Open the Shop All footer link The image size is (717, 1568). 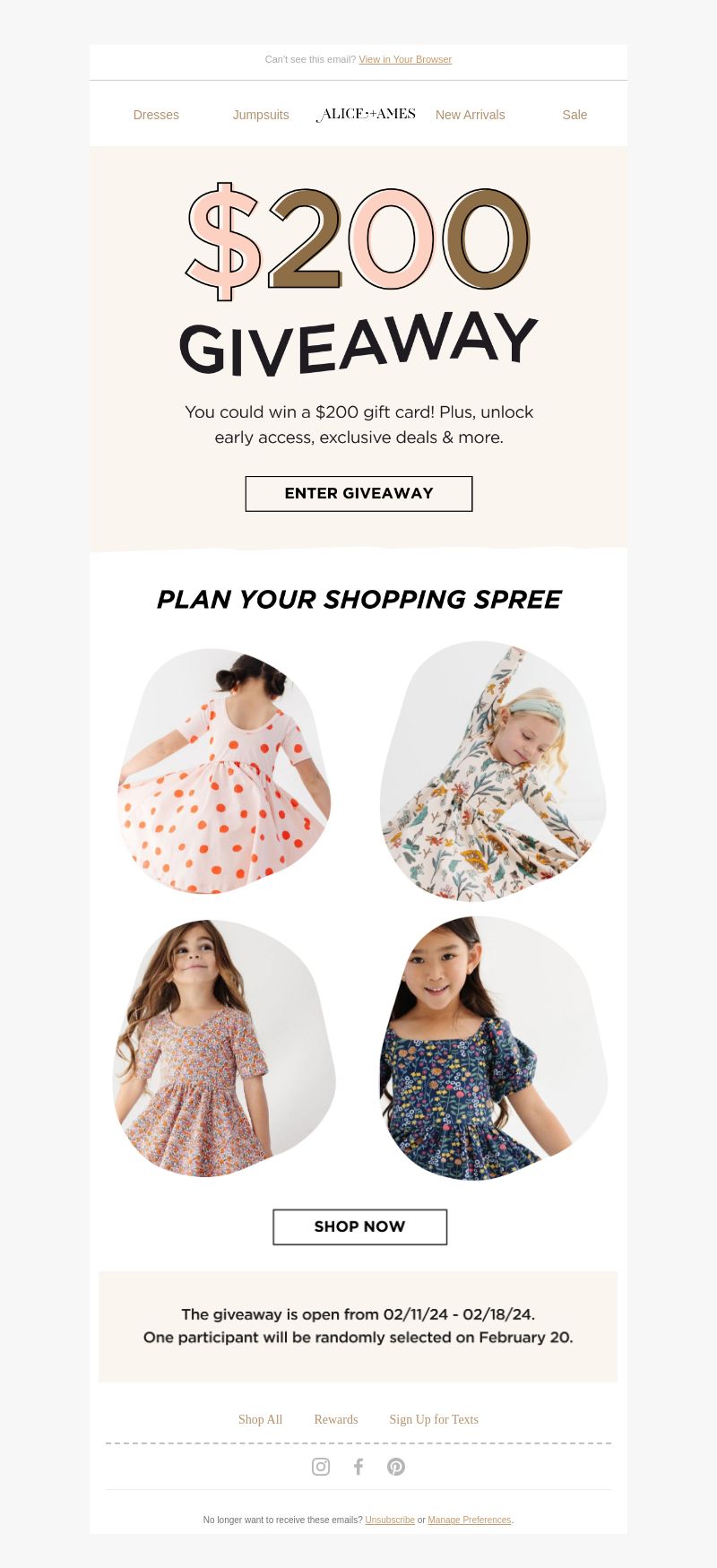(x=260, y=1419)
